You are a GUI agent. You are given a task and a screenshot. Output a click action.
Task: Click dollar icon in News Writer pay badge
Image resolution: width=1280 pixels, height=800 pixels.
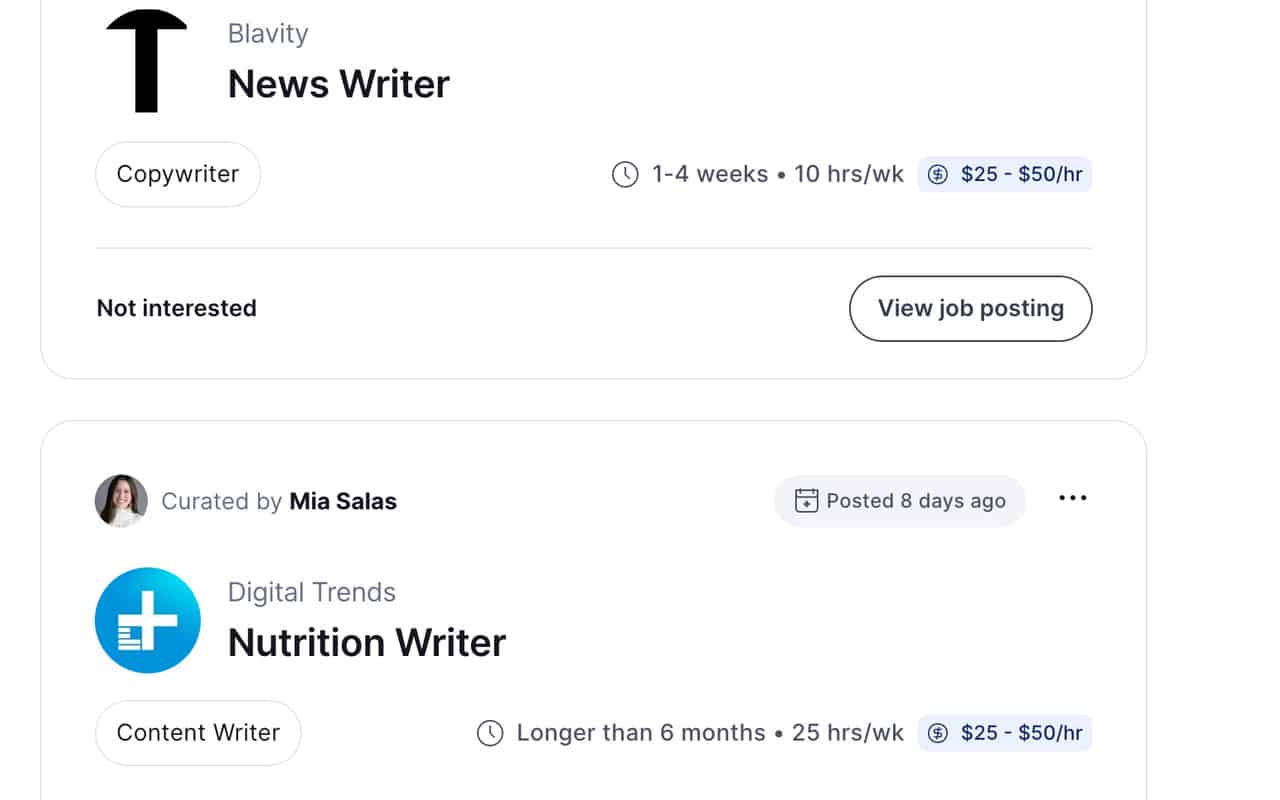[938, 175]
